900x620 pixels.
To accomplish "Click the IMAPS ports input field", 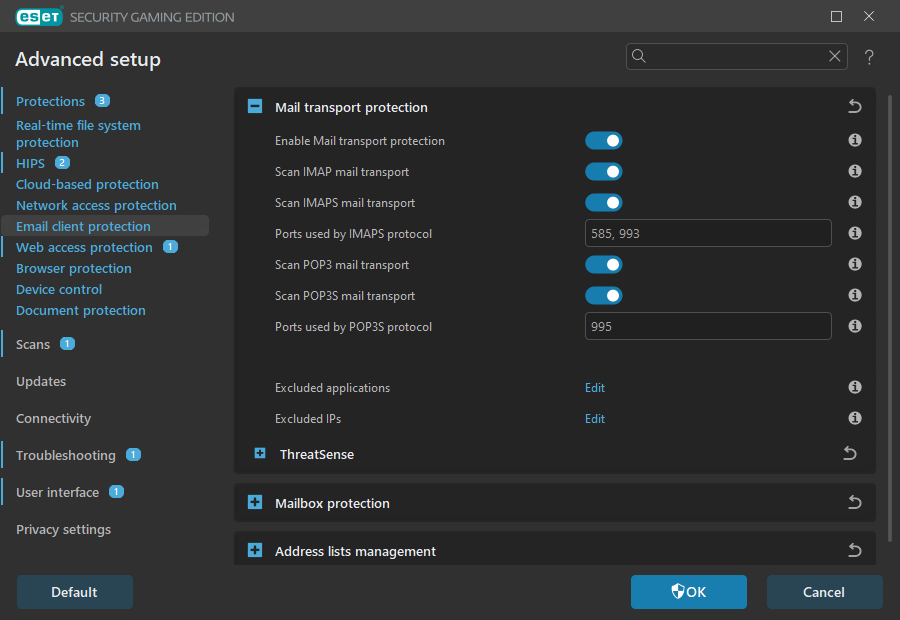I will [x=708, y=233].
